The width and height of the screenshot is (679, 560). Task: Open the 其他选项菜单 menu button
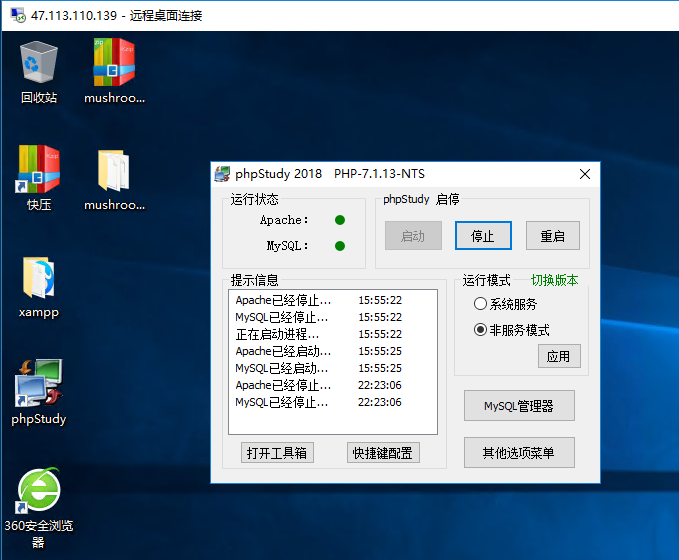(519, 453)
